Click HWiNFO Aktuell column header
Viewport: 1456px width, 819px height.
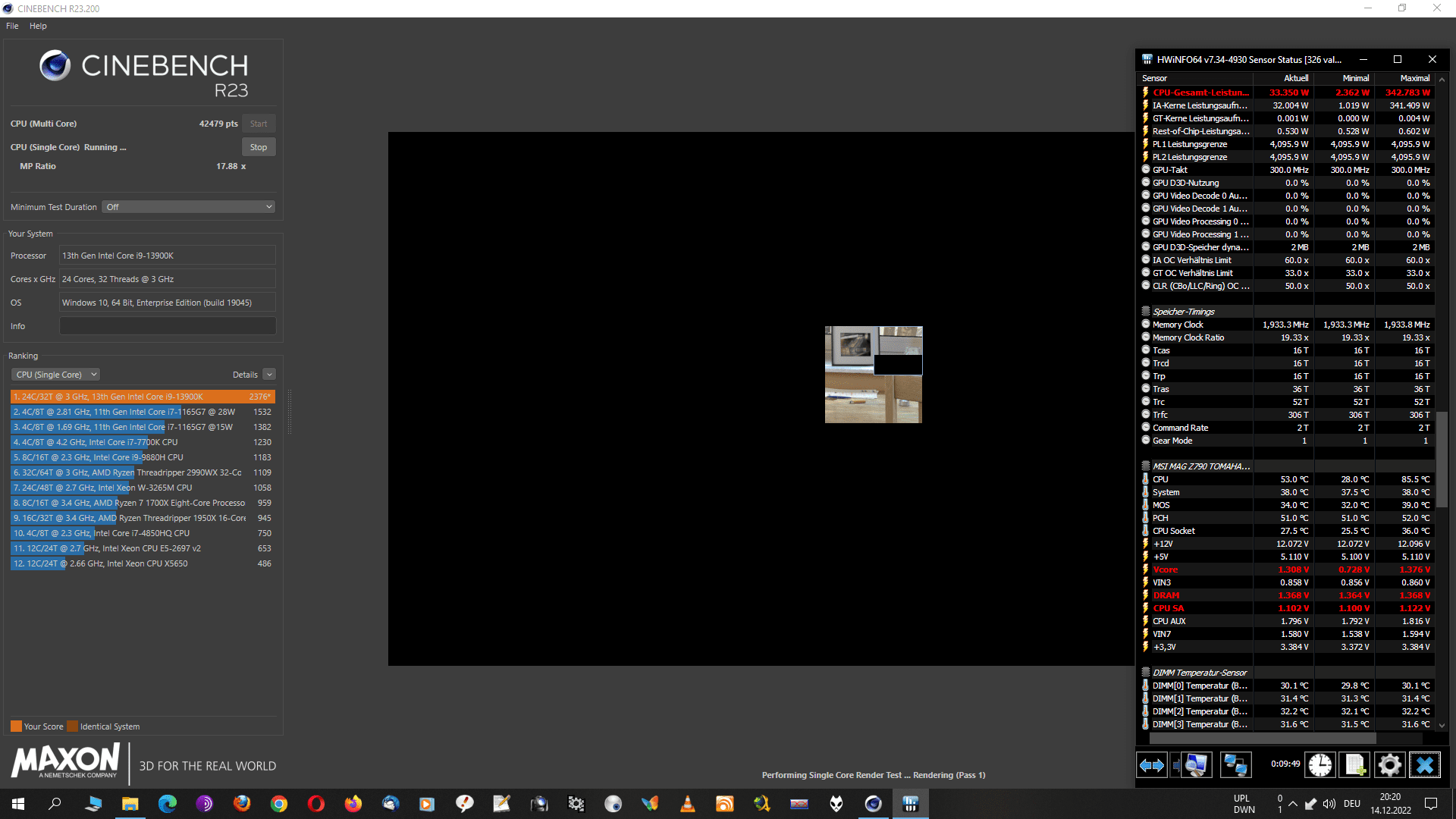click(1283, 78)
